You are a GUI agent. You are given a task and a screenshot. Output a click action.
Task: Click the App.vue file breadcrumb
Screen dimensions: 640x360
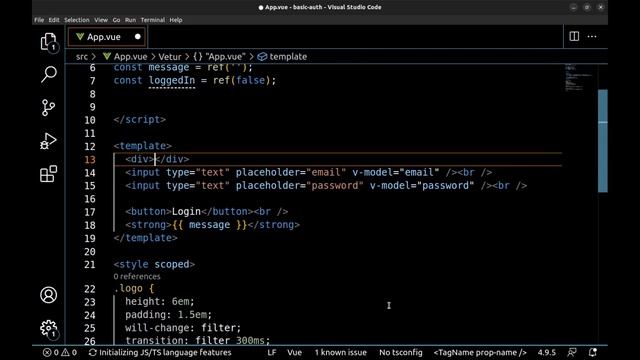(x=125, y=57)
